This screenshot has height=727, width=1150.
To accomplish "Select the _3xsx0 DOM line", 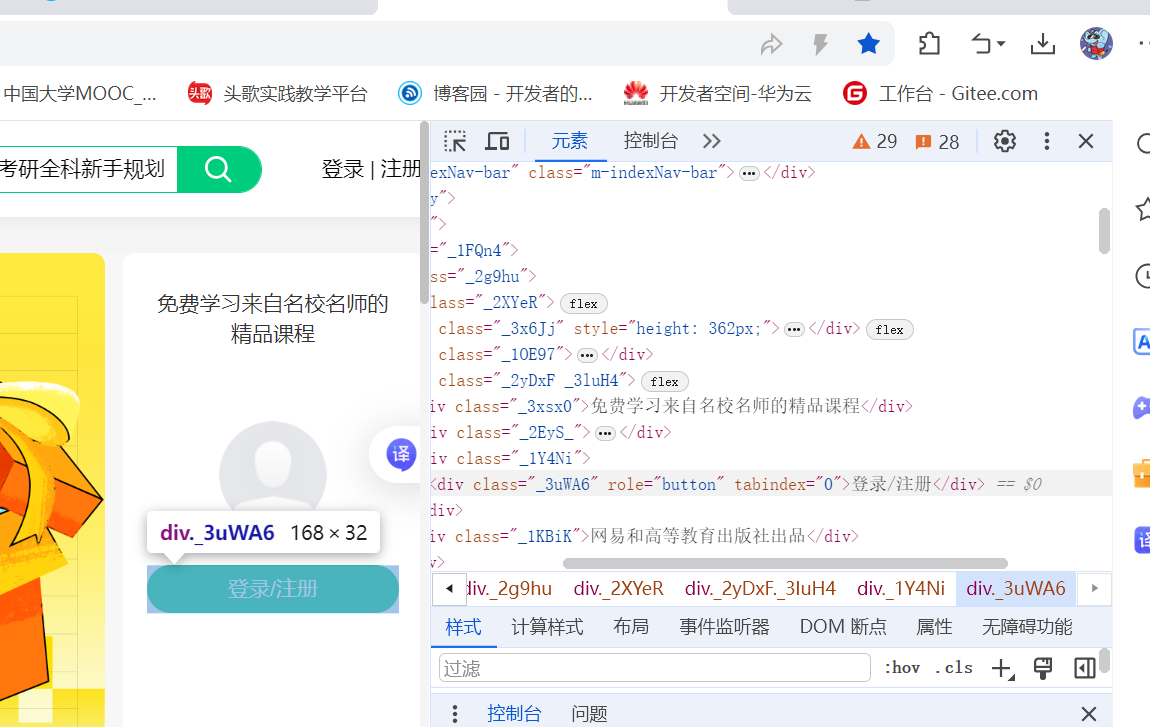I will pyautogui.click(x=771, y=406).
